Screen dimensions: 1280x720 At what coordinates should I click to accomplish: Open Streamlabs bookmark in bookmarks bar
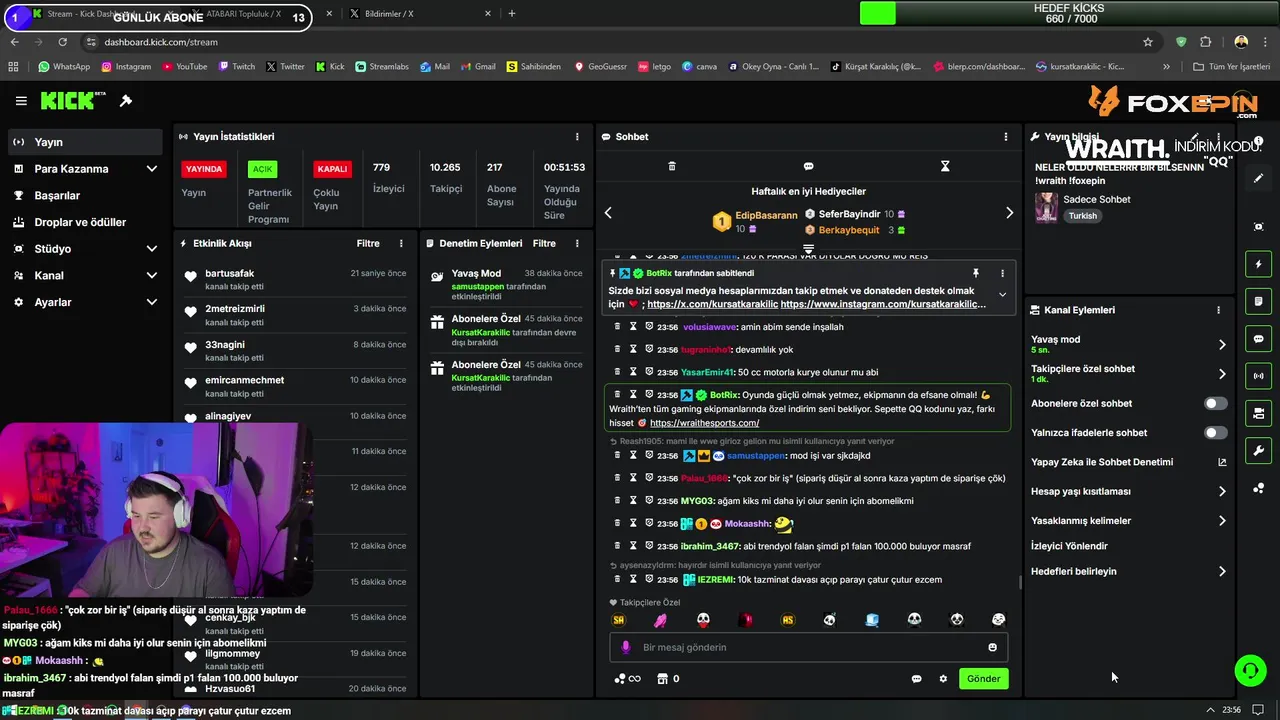(381, 67)
